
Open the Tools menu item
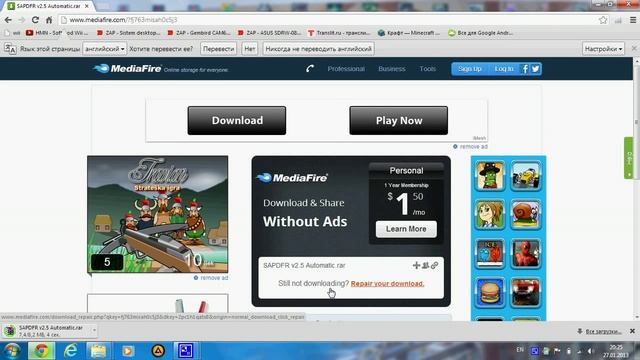click(x=427, y=69)
